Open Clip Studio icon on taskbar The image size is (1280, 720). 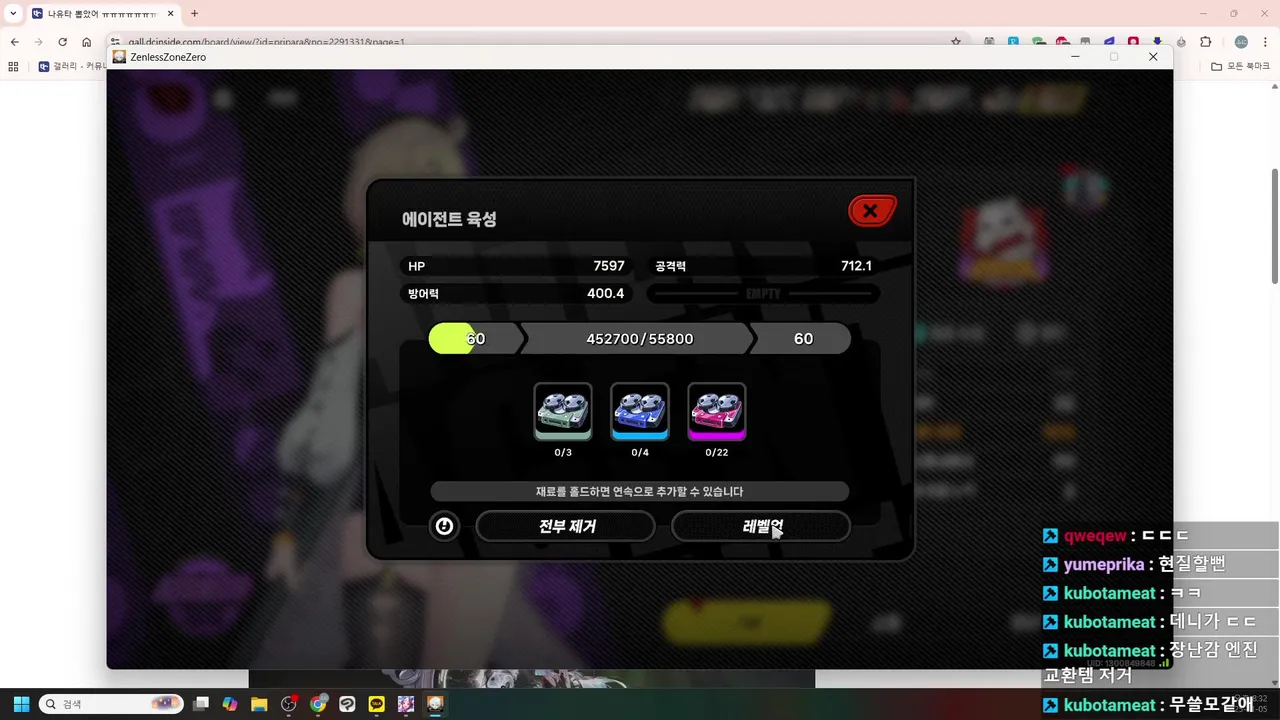[x=347, y=704]
